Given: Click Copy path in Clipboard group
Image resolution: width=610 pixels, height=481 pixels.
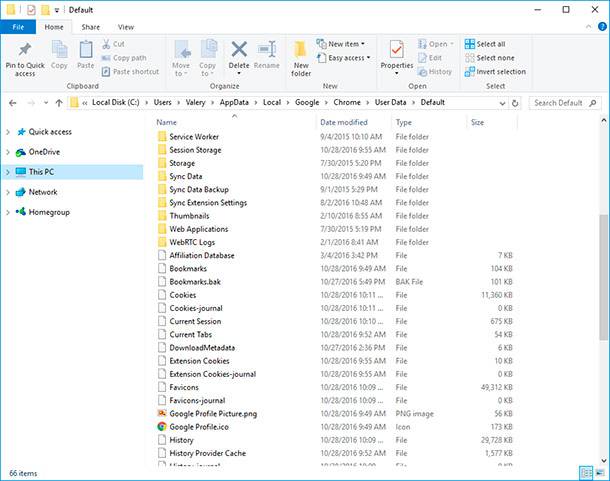Looking at the screenshot, I should 124,58.
